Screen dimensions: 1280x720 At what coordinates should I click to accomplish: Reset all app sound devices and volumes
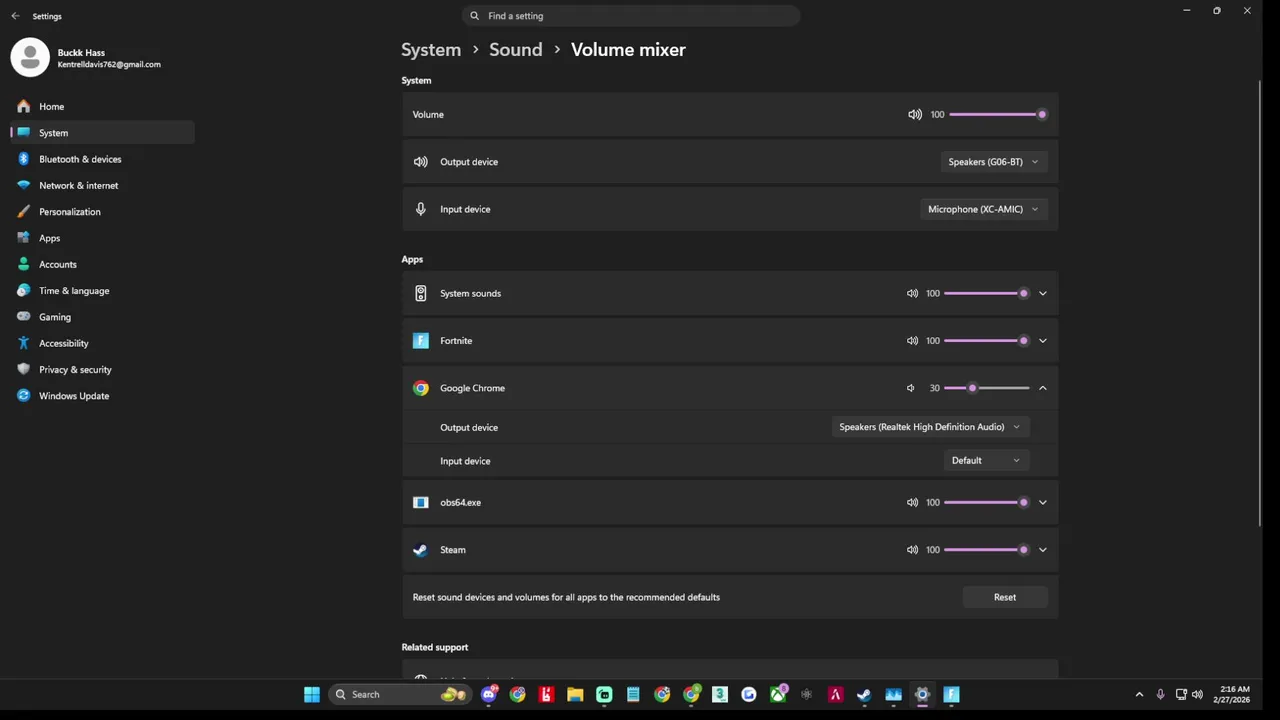(x=1005, y=597)
